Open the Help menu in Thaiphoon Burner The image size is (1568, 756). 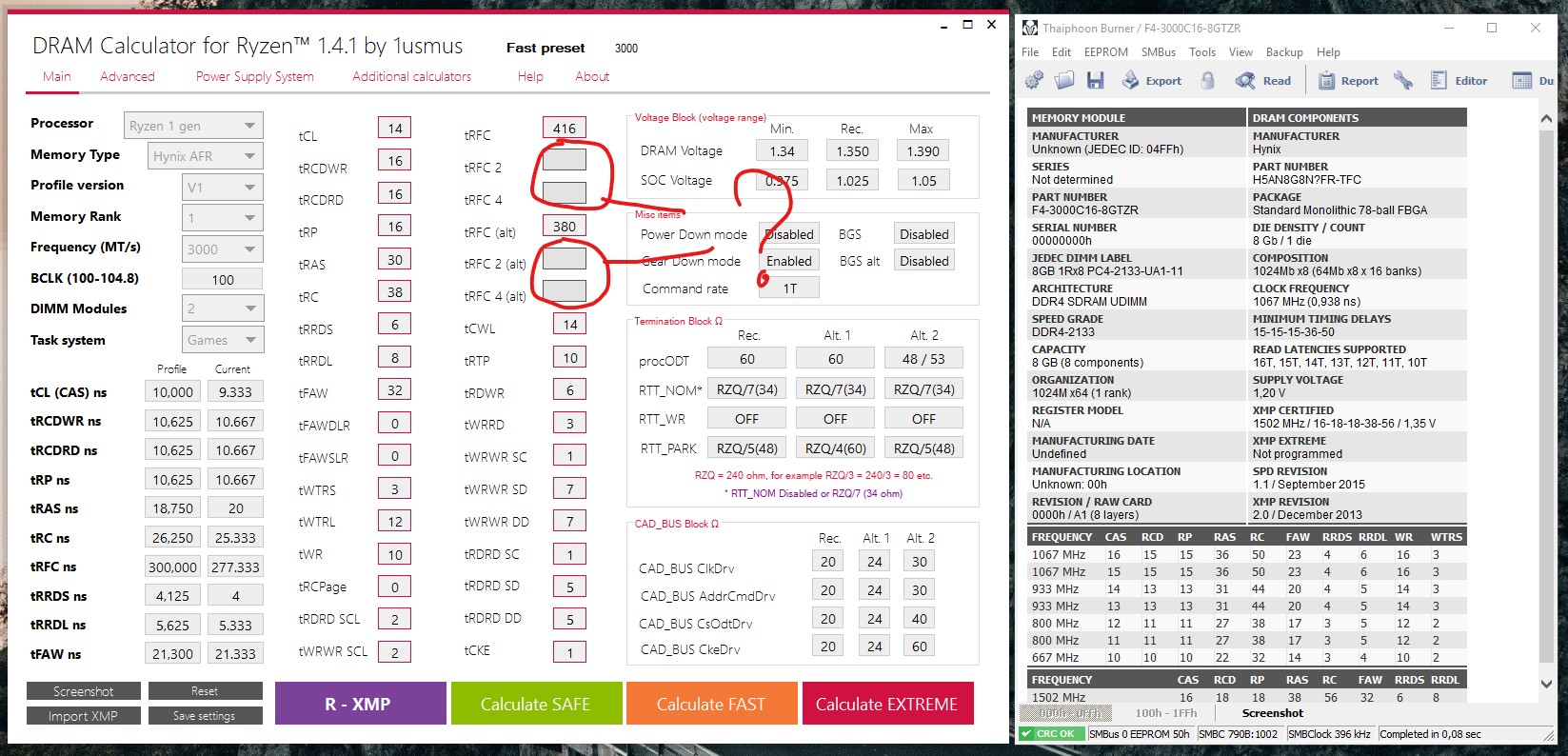point(1328,52)
